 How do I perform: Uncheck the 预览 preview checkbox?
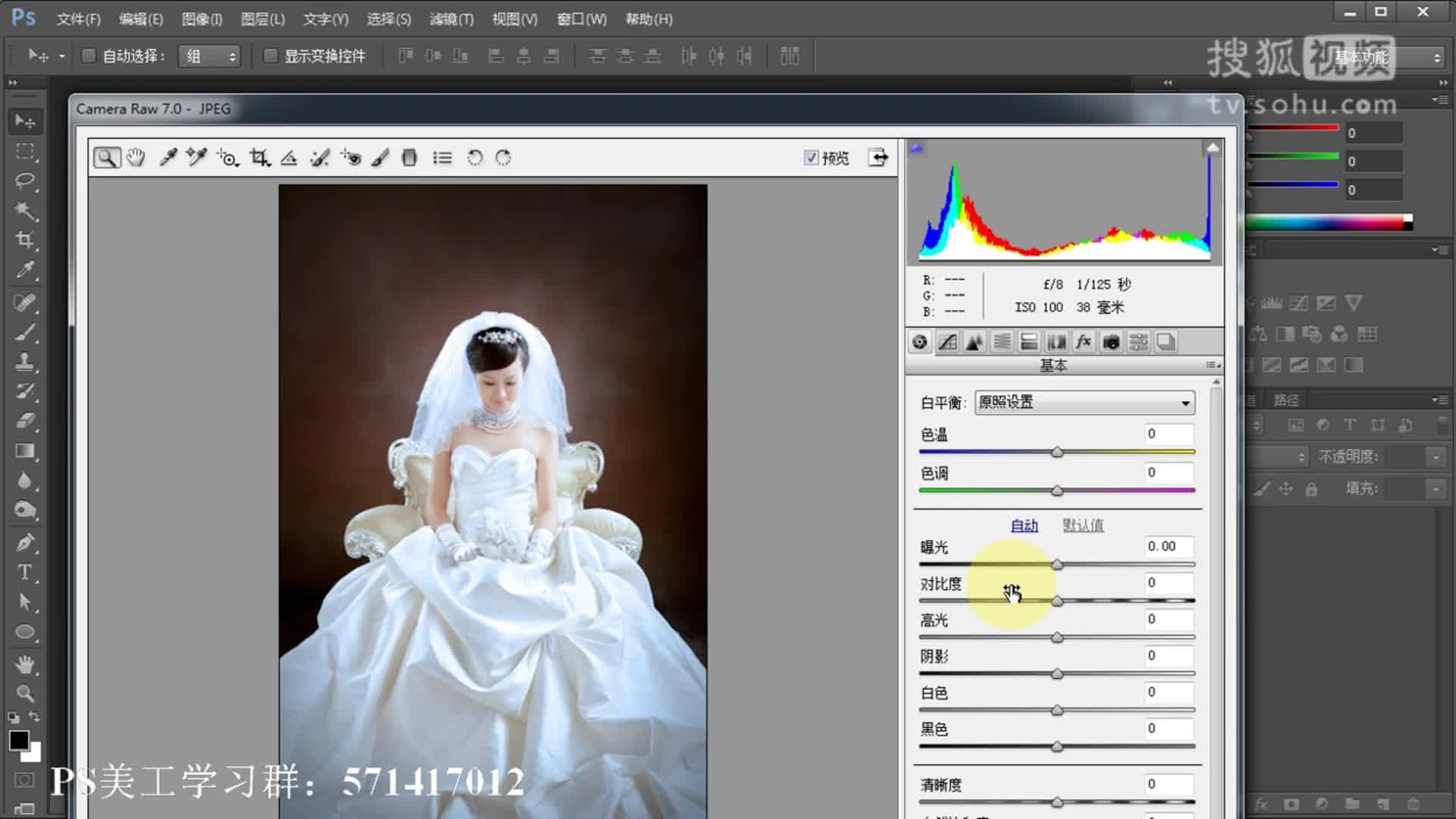811,158
